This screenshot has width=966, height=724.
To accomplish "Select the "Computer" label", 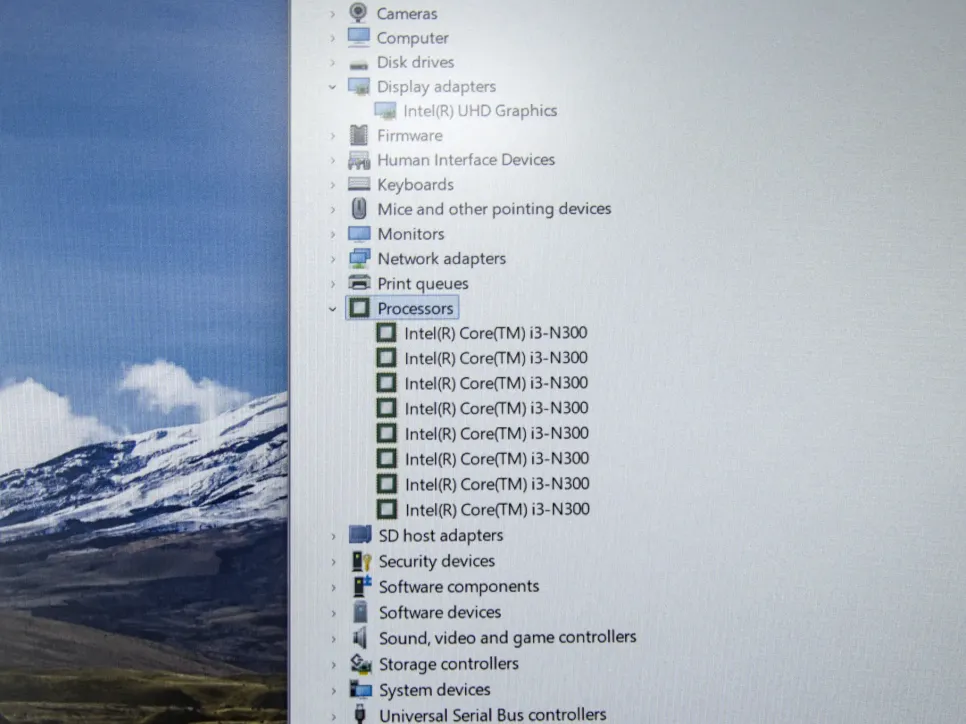I will click(x=412, y=38).
